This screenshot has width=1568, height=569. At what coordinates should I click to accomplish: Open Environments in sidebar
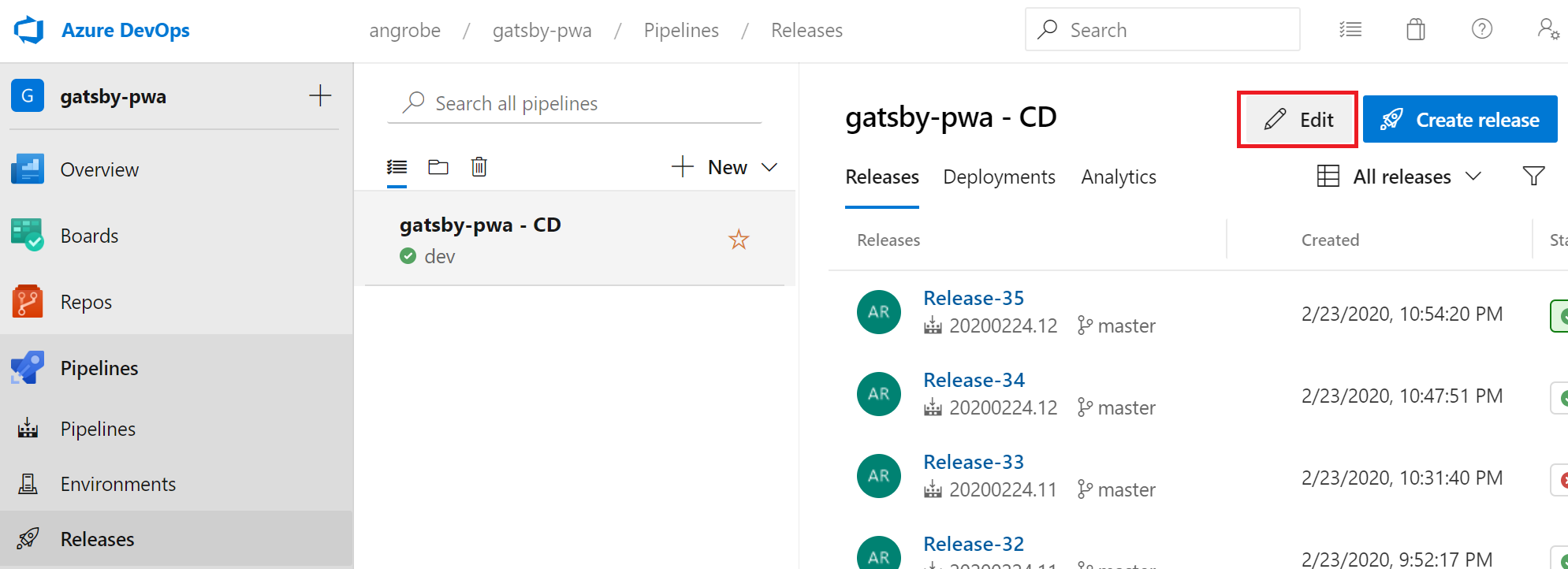[x=177, y=484]
